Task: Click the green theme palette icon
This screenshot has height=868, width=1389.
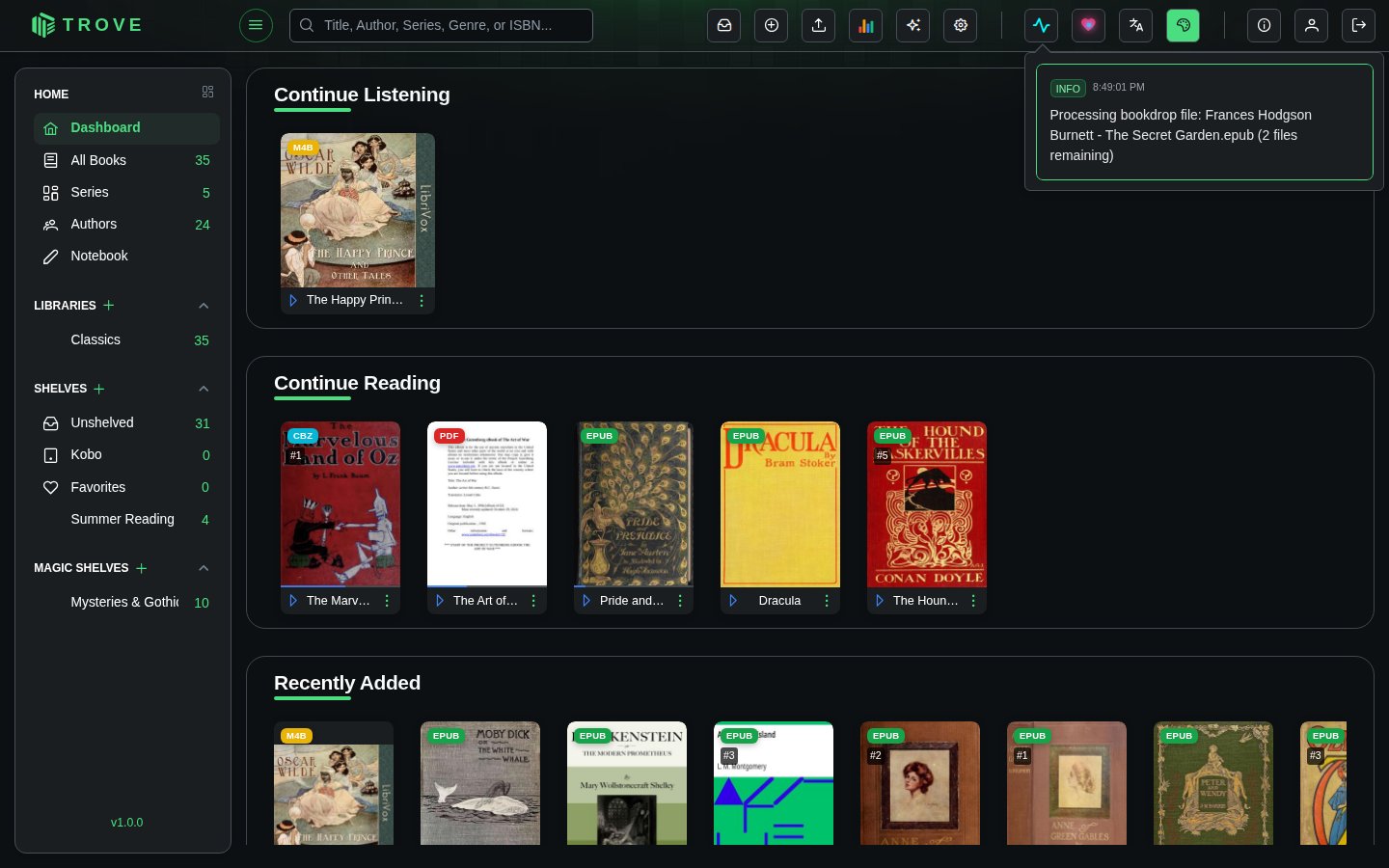Action: click(1183, 25)
